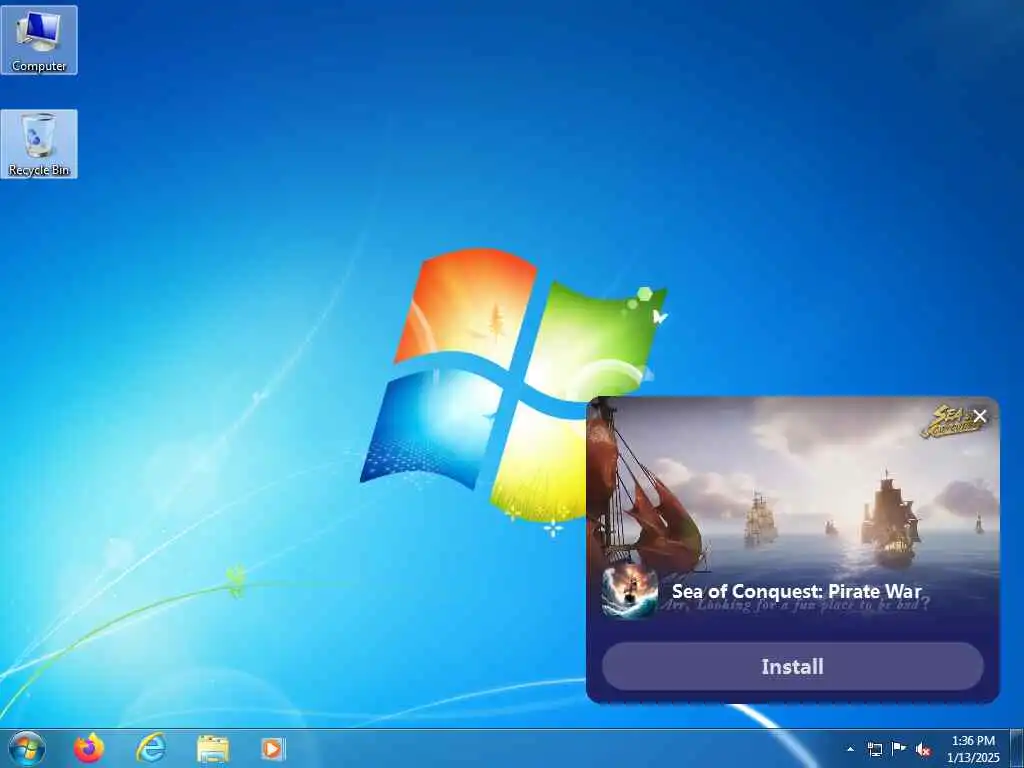Open Action Center flag icon
The width and height of the screenshot is (1024, 768).
(899, 749)
